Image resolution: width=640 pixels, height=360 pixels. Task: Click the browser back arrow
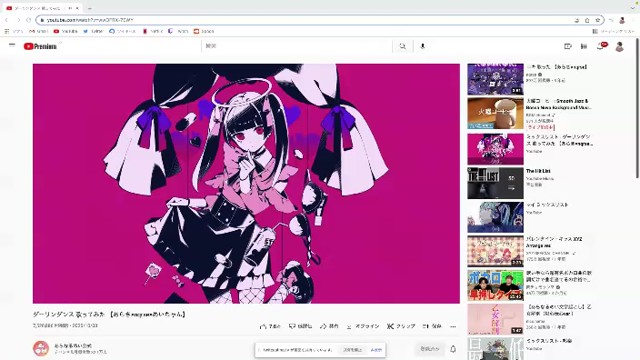[x=7, y=20]
